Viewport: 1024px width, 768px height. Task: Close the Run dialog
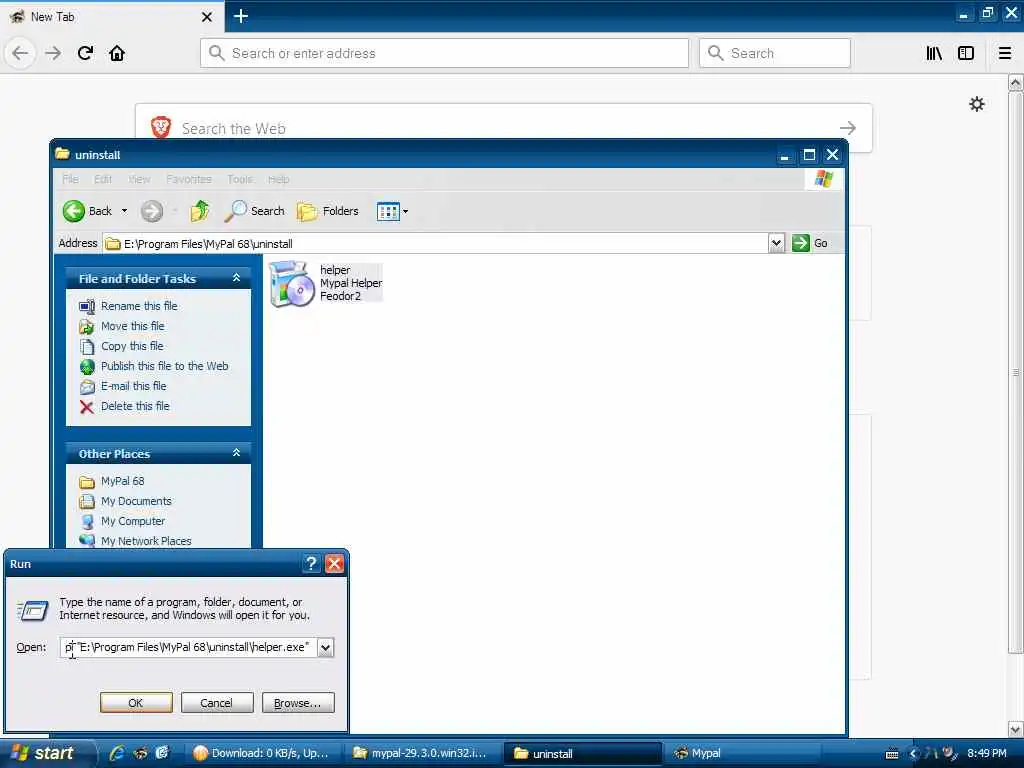(x=334, y=564)
